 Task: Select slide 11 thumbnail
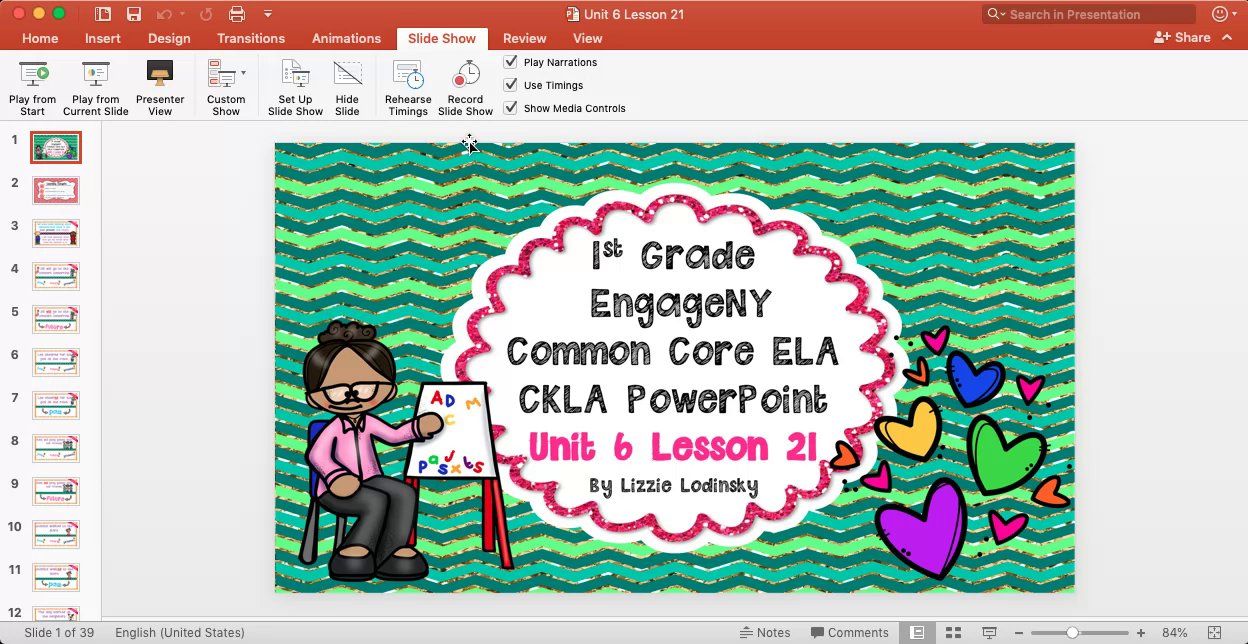click(x=56, y=578)
